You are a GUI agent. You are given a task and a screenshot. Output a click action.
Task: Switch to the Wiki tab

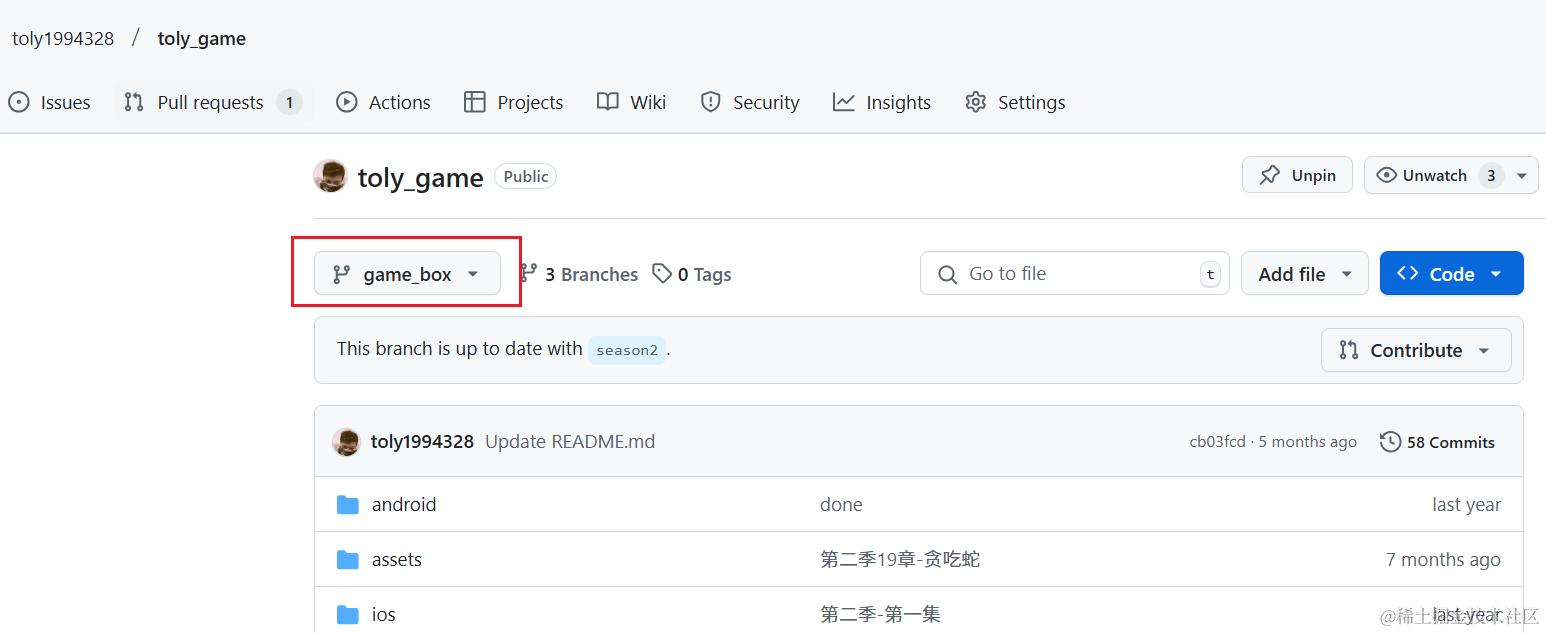tap(631, 102)
